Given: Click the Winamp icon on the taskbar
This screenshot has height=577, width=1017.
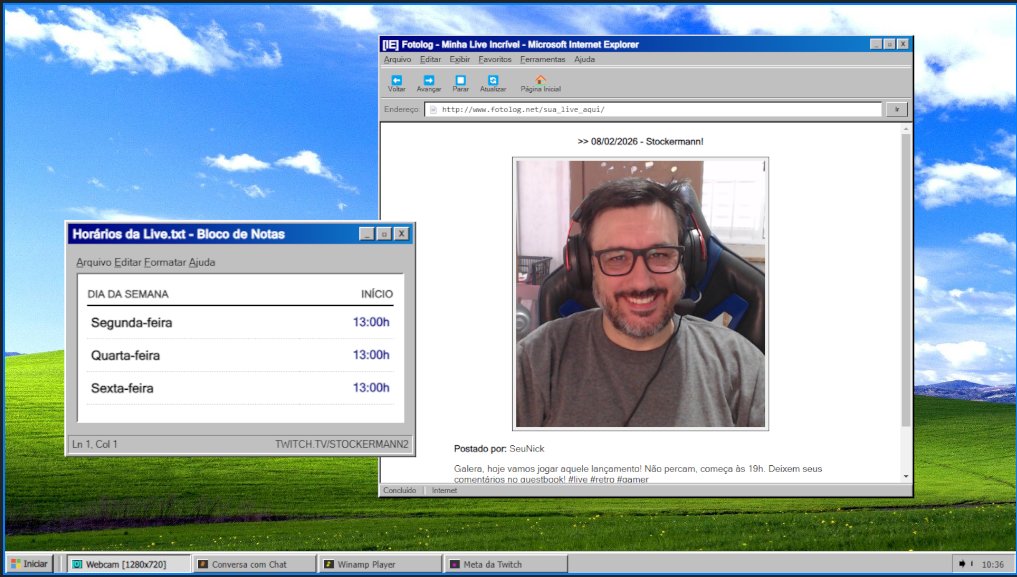Looking at the screenshot, I should click(x=329, y=564).
